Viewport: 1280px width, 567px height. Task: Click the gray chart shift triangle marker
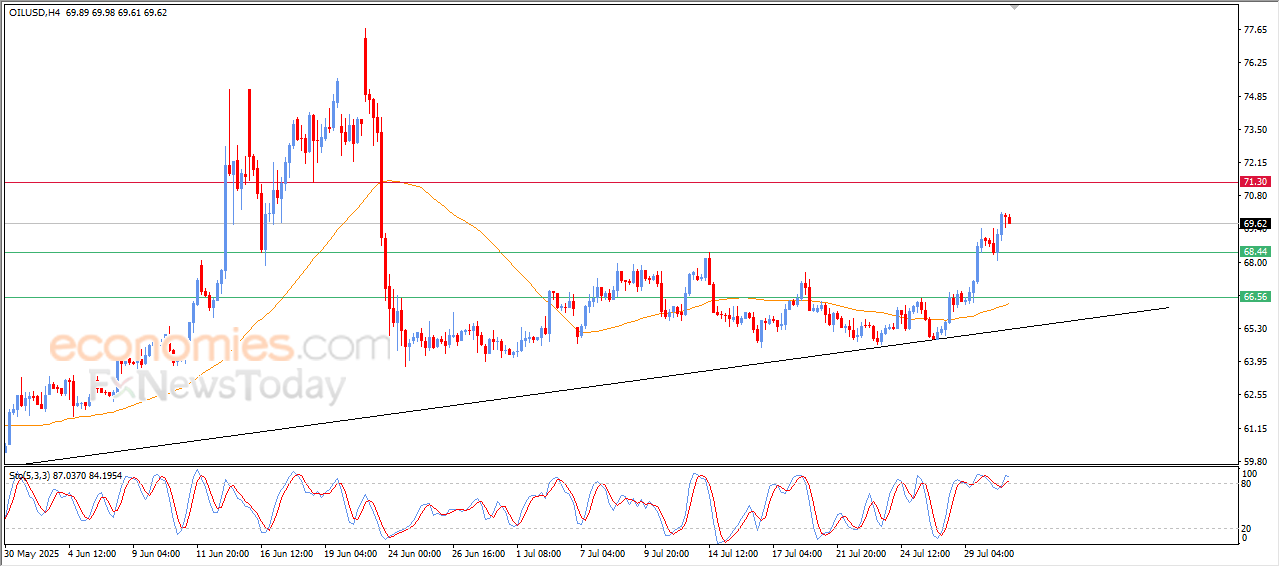pos(1015,7)
